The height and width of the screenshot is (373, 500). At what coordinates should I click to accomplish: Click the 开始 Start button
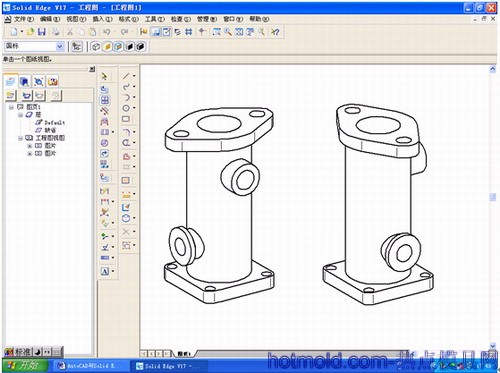24,366
